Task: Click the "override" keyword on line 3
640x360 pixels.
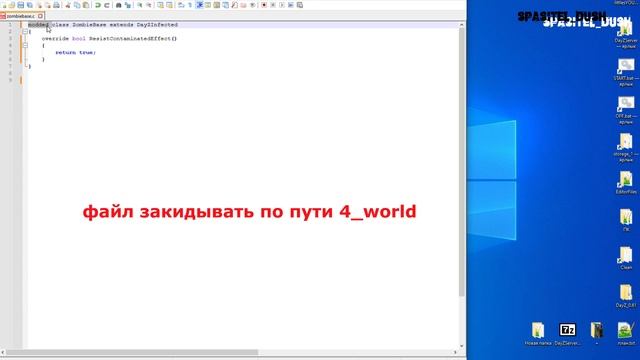Action: pyautogui.click(x=55, y=39)
